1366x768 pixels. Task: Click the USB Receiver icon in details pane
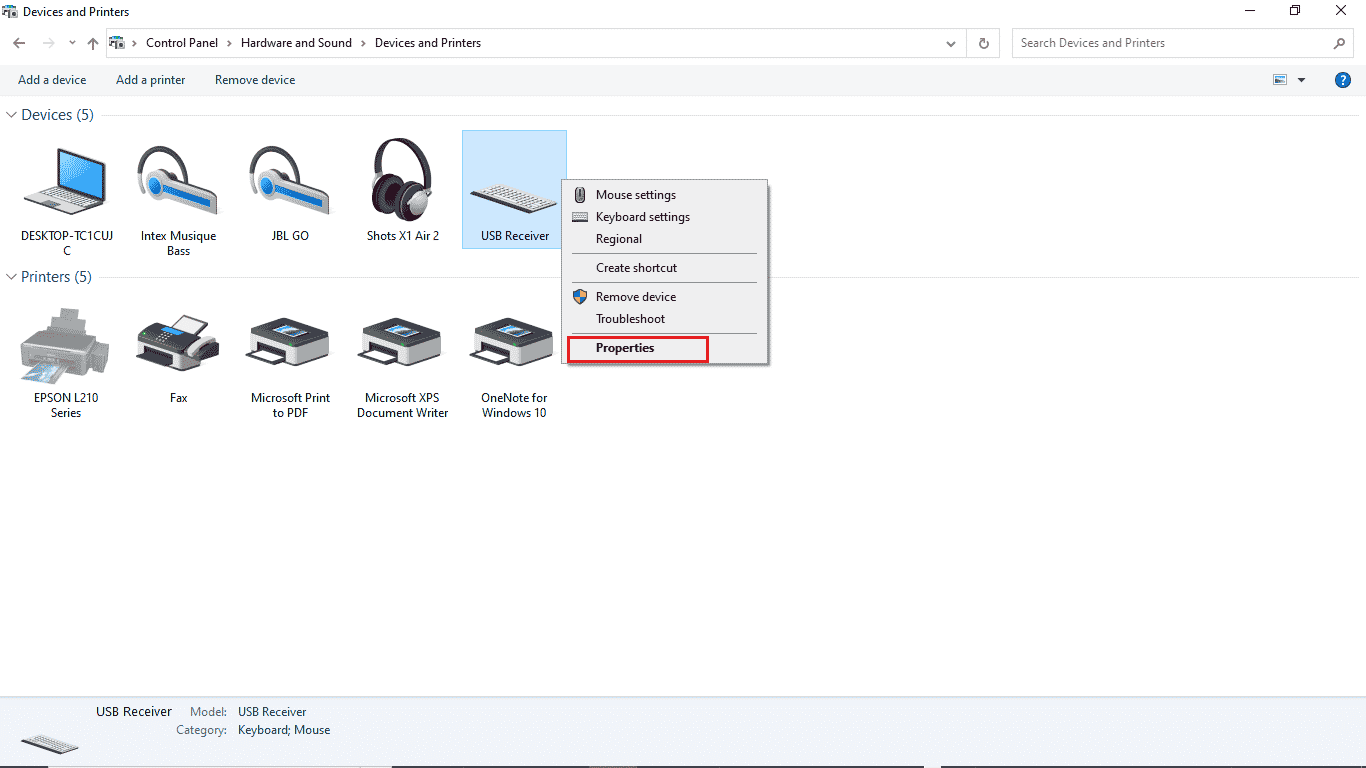point(49,743)
